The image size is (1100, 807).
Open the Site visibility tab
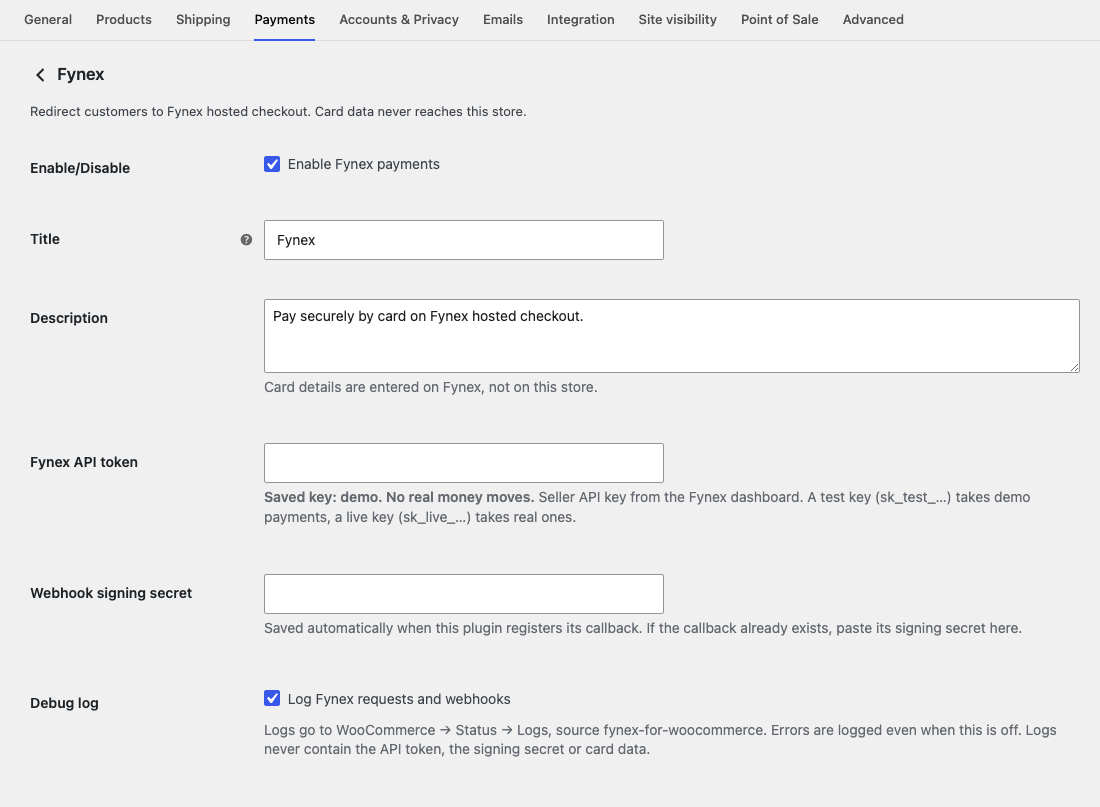click(x=678, y=20)
